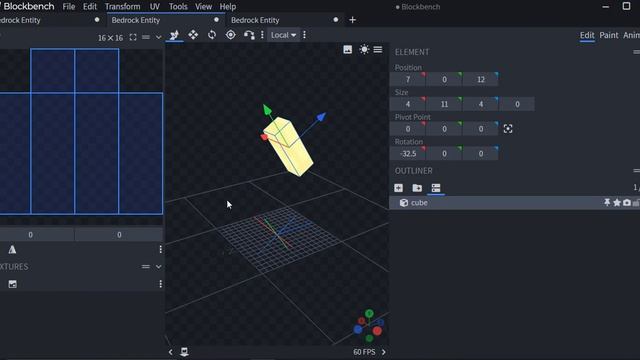Image resolution: width=640 pixels, height=360 pixels.
Task: Click the Add Cube icon in the Outliner
Action: pyautogui.click(x=399, y=188)
